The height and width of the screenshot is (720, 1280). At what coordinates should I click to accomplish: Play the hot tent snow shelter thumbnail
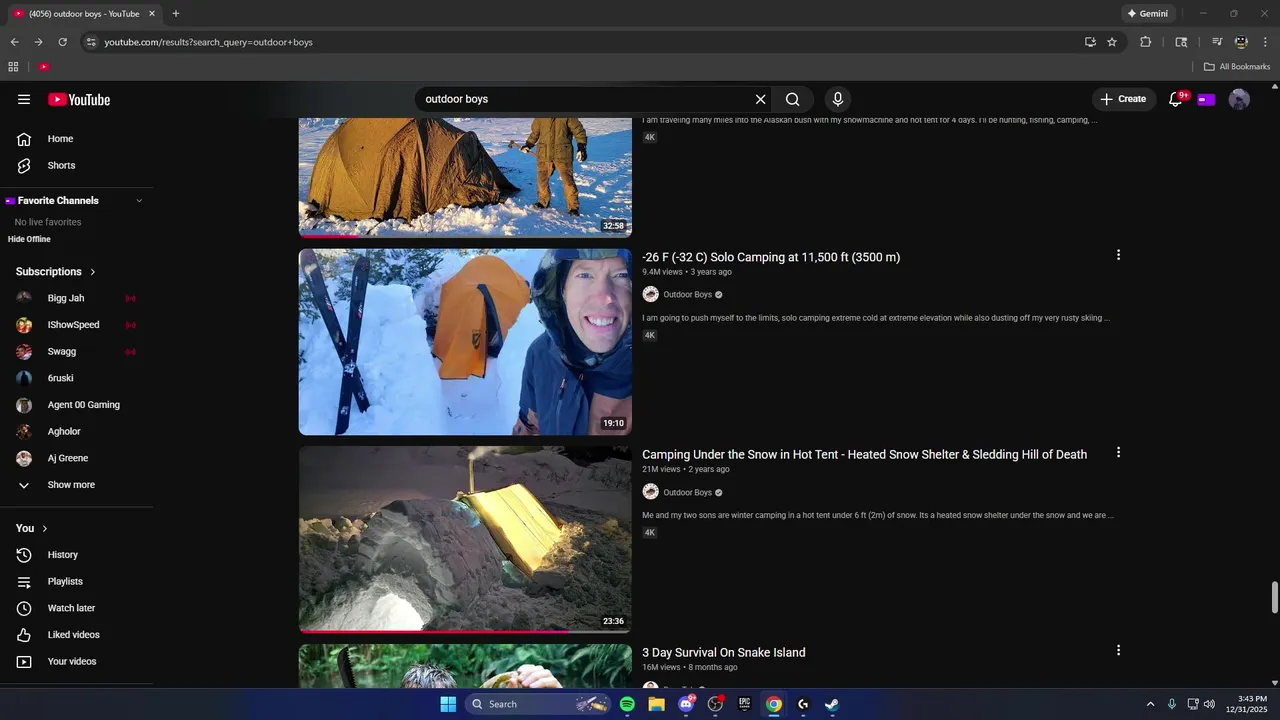(465, 540)
